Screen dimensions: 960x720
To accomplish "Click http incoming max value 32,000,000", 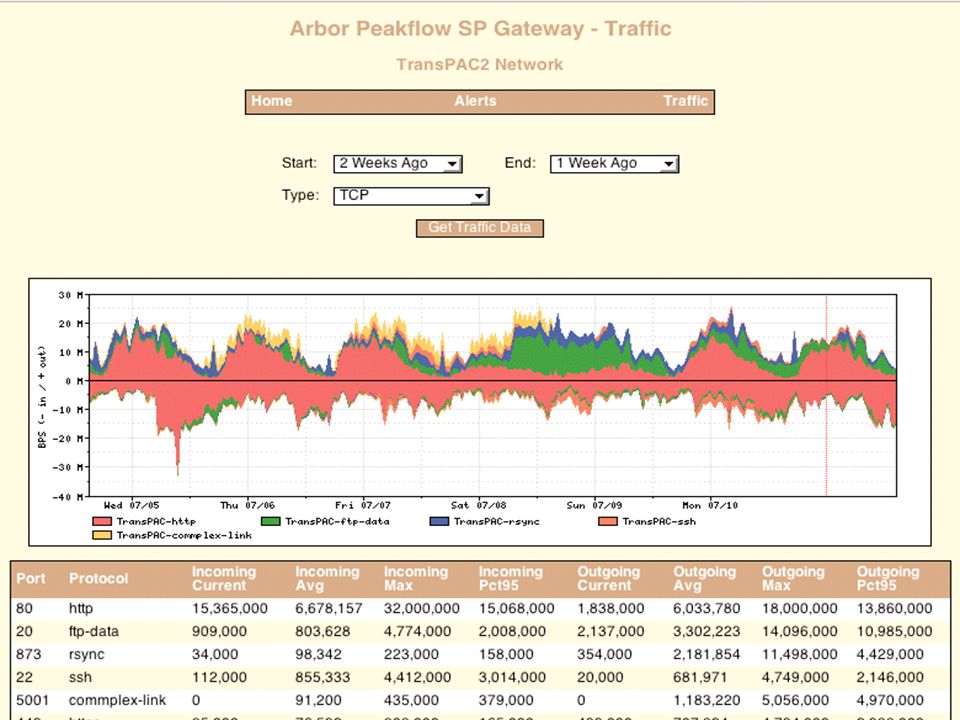I will click(422, 609).
